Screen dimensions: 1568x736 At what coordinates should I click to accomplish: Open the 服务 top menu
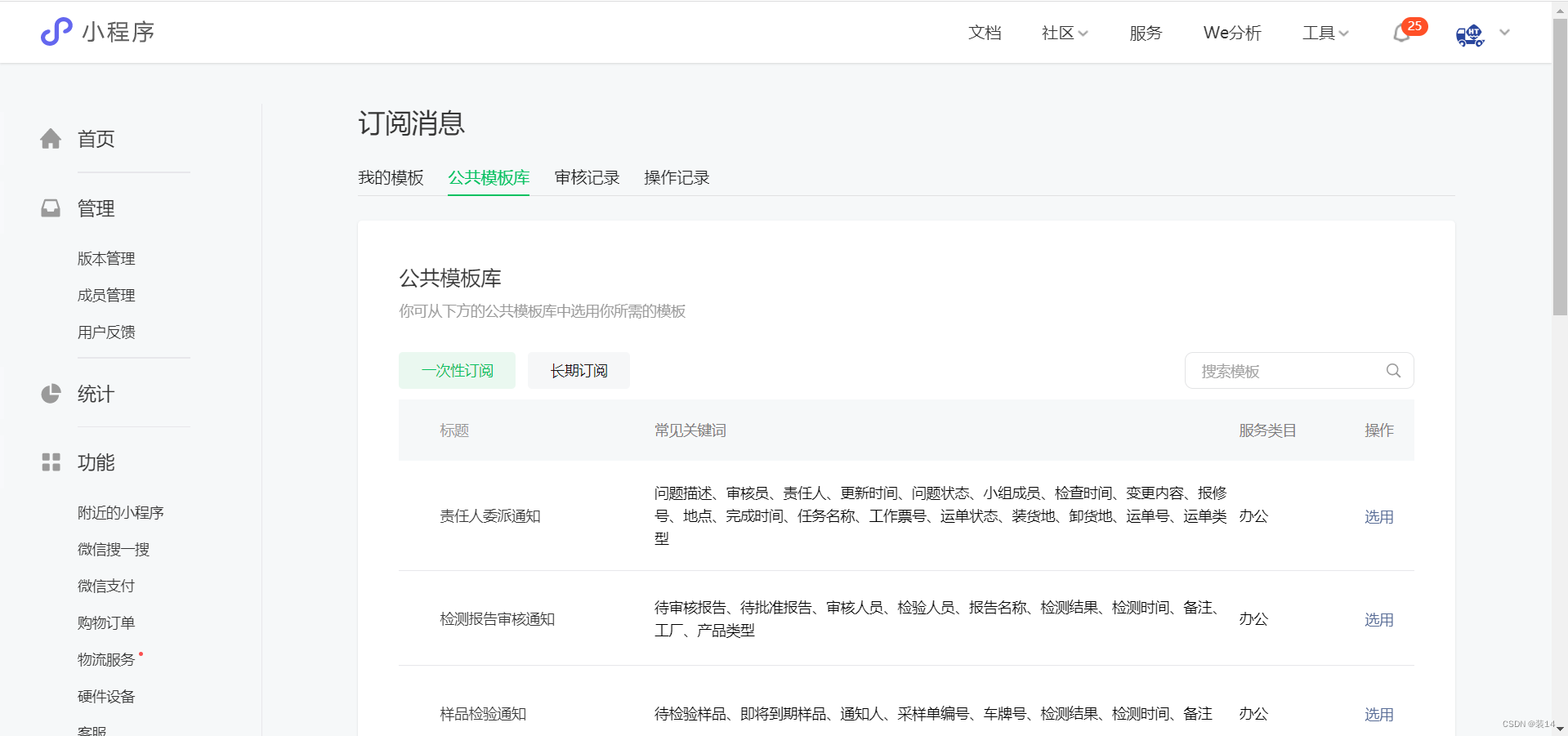pyautogui.click(x=1146, y=33)
